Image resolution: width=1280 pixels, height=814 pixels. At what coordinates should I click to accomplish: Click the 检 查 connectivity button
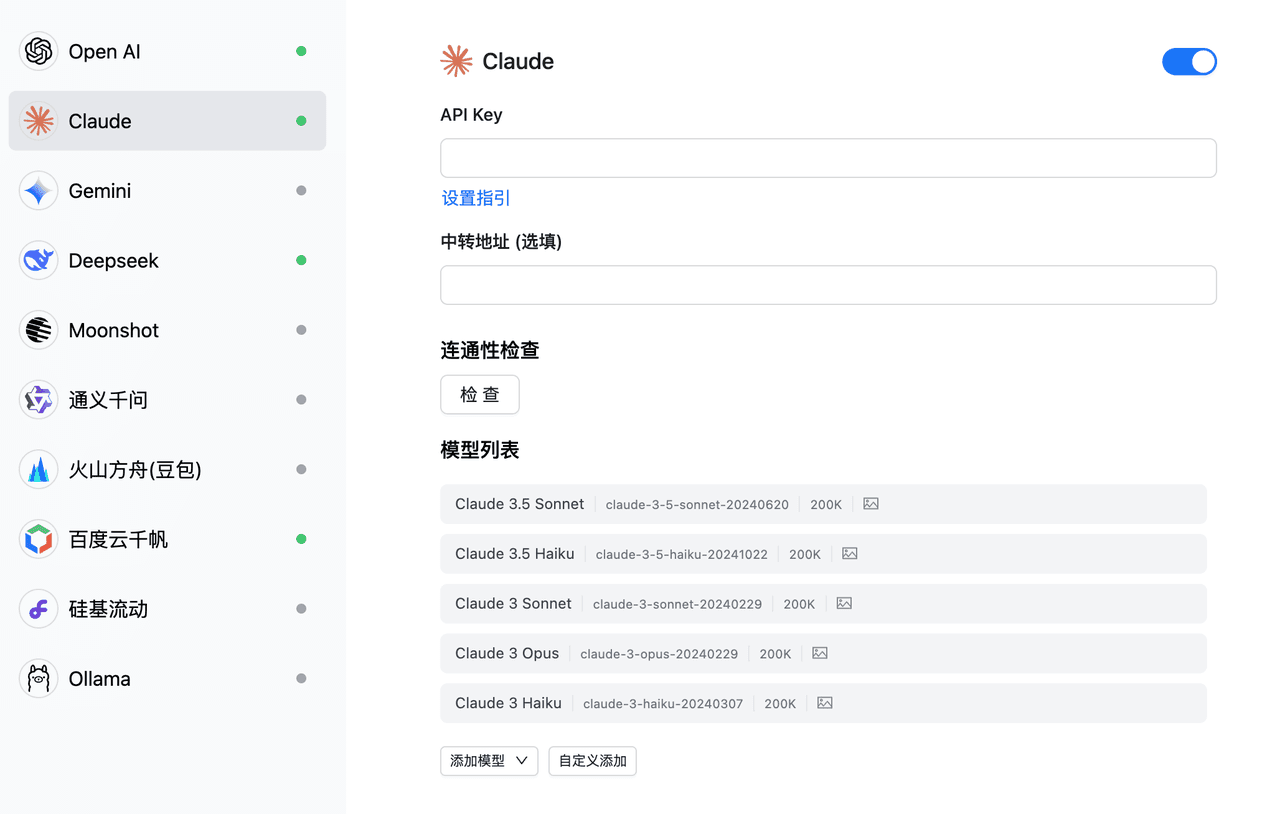pyautogui.click(x=480, y=394)
